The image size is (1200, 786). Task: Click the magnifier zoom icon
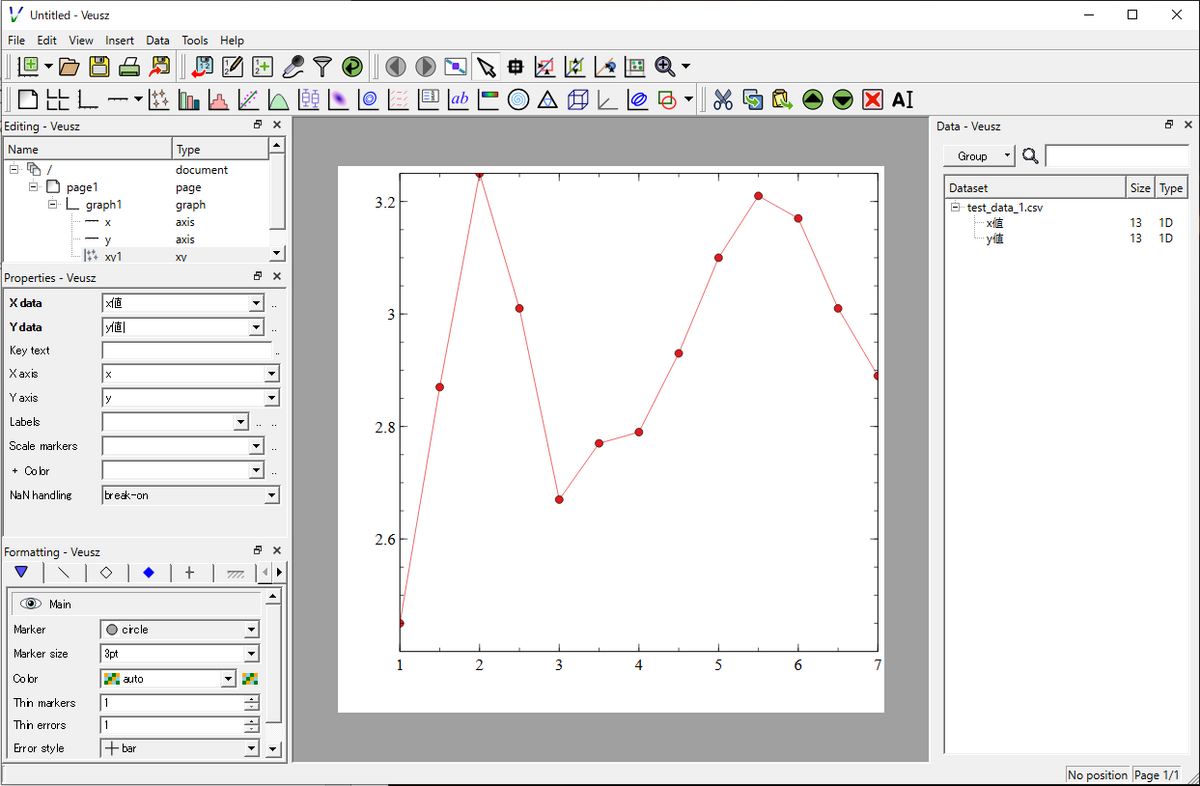pyautogui.click(x=665, y=67)
